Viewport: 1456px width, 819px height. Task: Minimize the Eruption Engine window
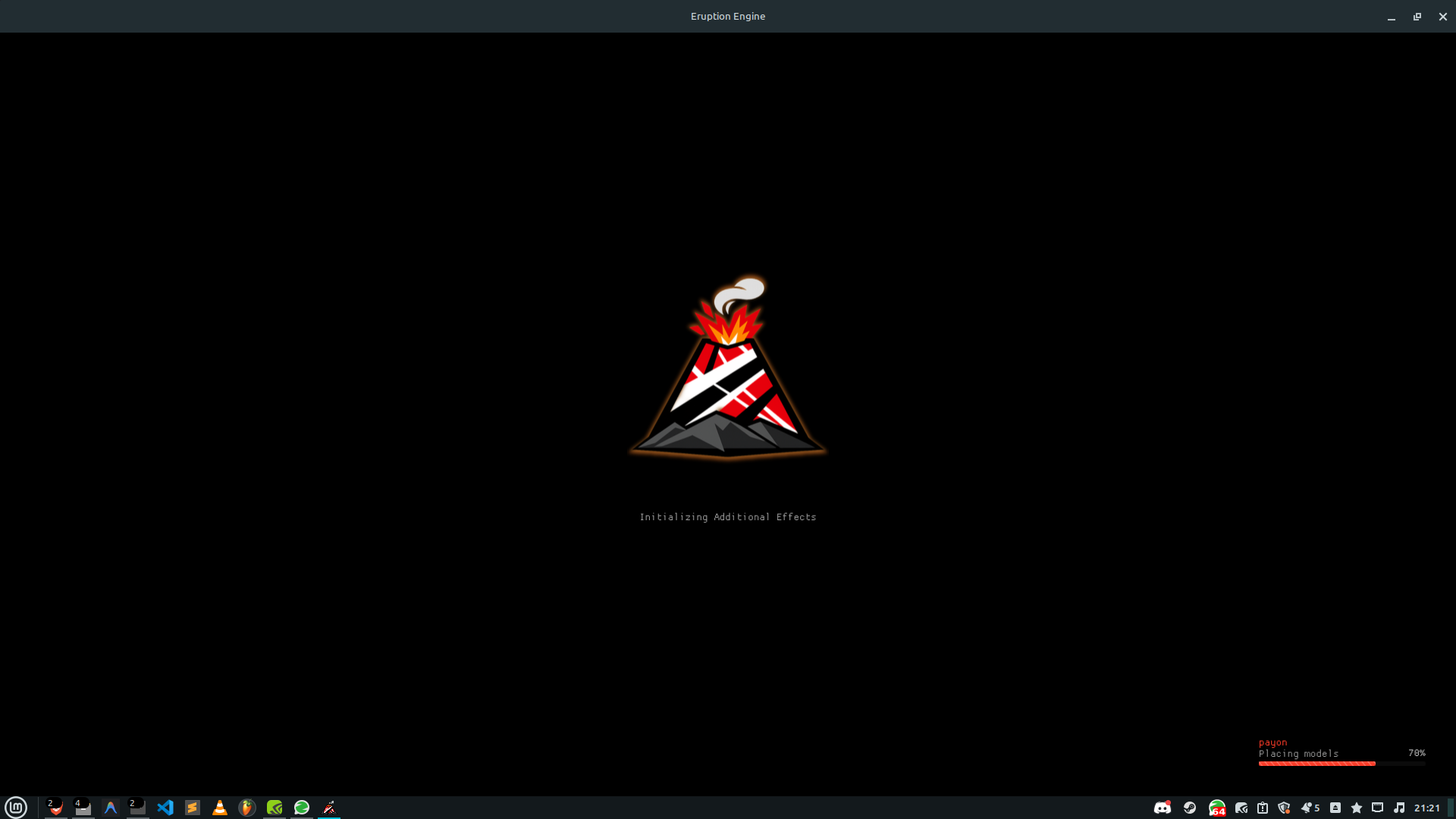(x=1392, y=17)
